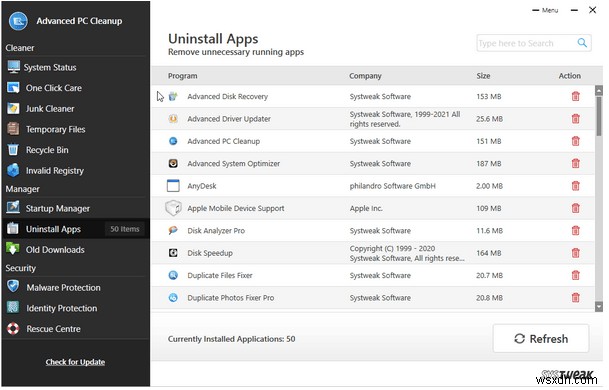
Task: Click the Advanced PC Cleanup row icon in the list
Action: (x=173, y=141)
